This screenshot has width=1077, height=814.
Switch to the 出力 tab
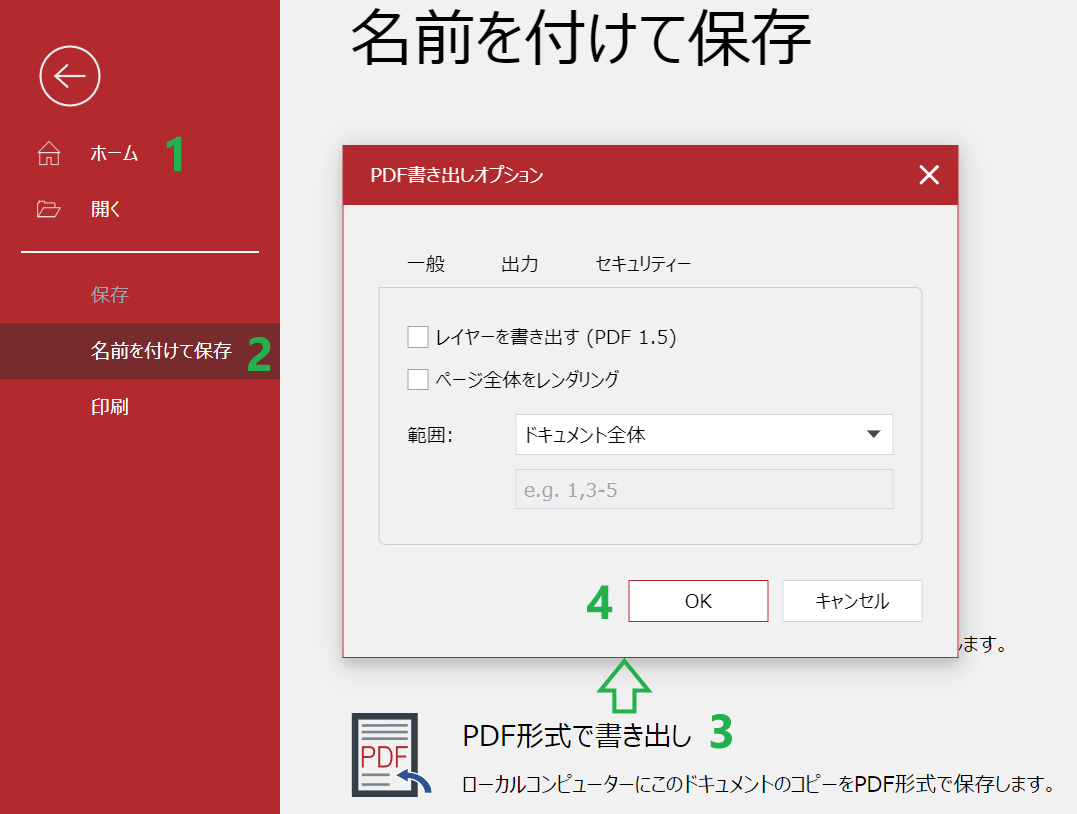(520, 264)
